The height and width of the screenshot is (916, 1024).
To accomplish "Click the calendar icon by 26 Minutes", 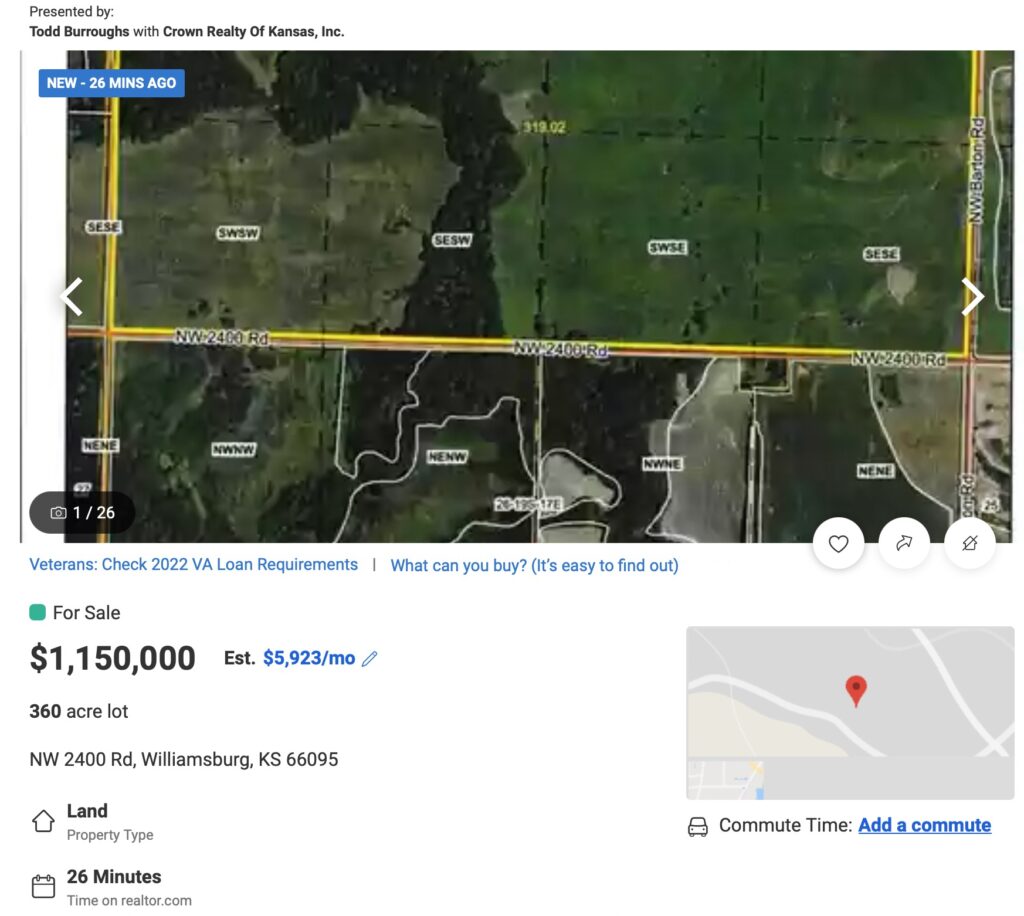I will [43, 886].
